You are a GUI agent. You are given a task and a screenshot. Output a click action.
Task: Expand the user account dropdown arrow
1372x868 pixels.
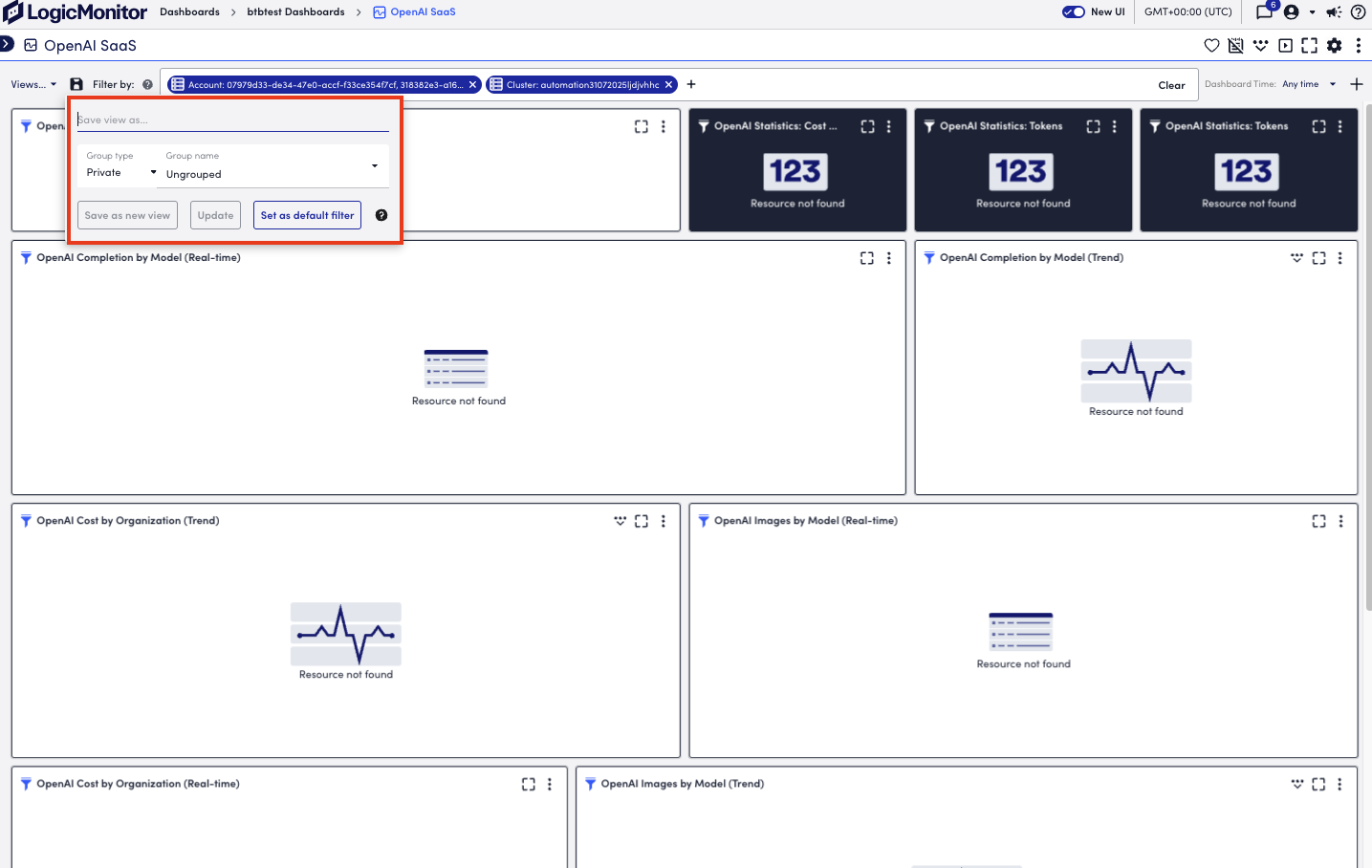[1312, 12]
